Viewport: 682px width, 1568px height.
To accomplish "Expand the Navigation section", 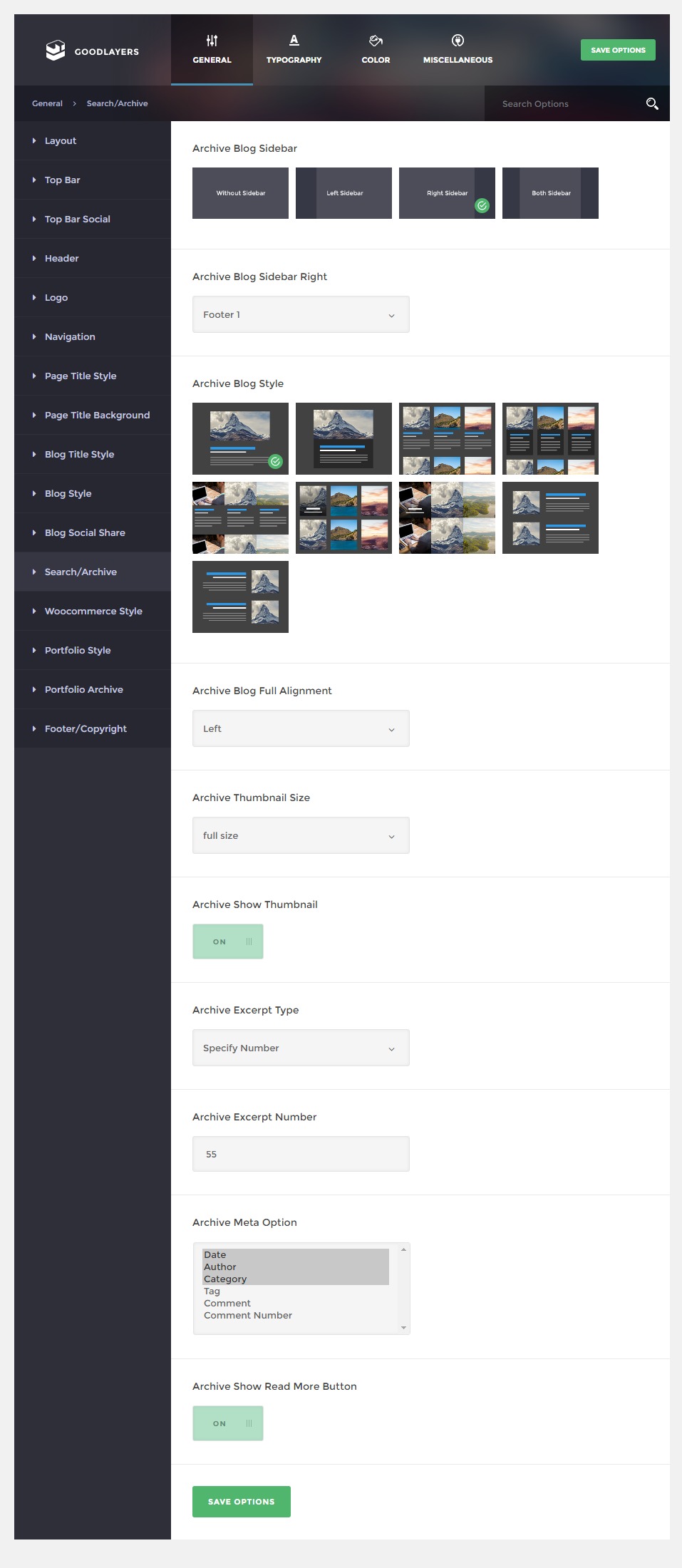I will [x=93, y=336].
